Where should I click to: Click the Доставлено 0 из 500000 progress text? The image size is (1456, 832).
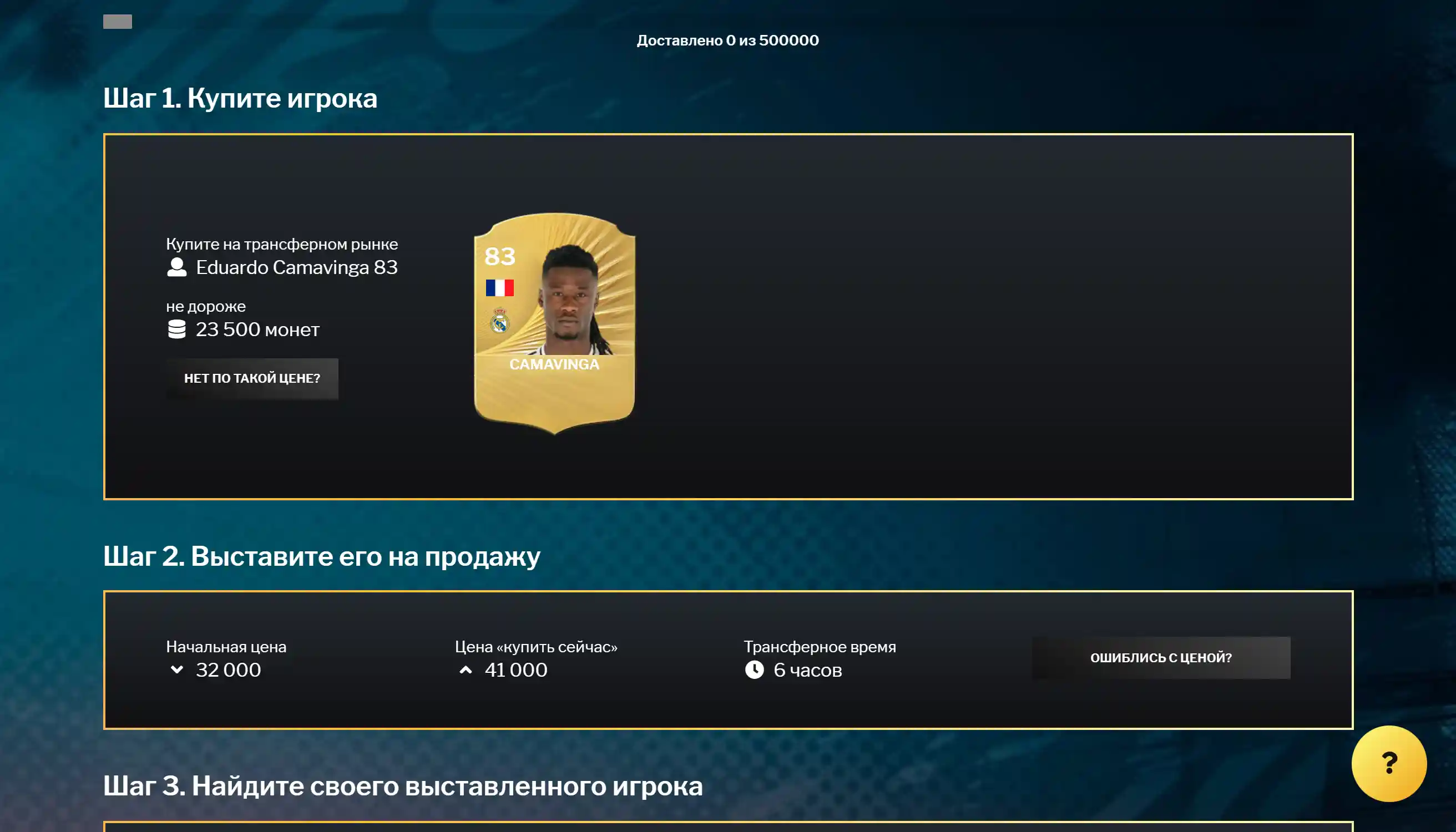pos(727,40)
